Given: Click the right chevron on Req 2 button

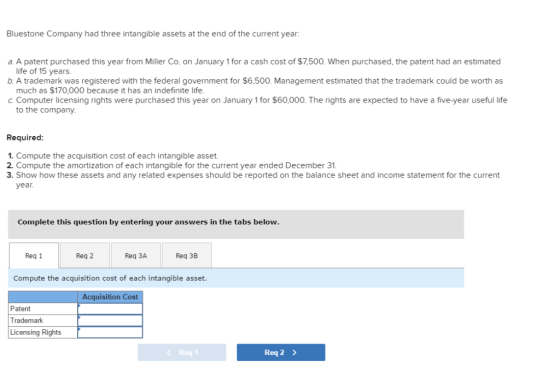Looking at the screenshot, I should (x=294, y=353).
